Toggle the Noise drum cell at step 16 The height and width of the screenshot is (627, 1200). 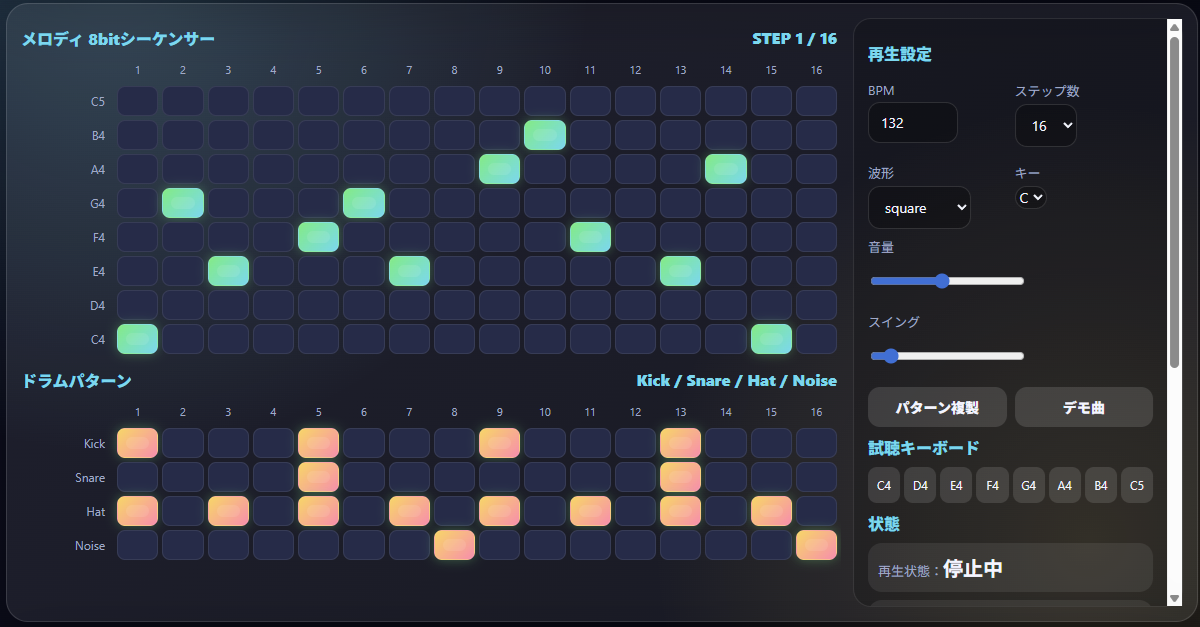[x=816, y=545]
